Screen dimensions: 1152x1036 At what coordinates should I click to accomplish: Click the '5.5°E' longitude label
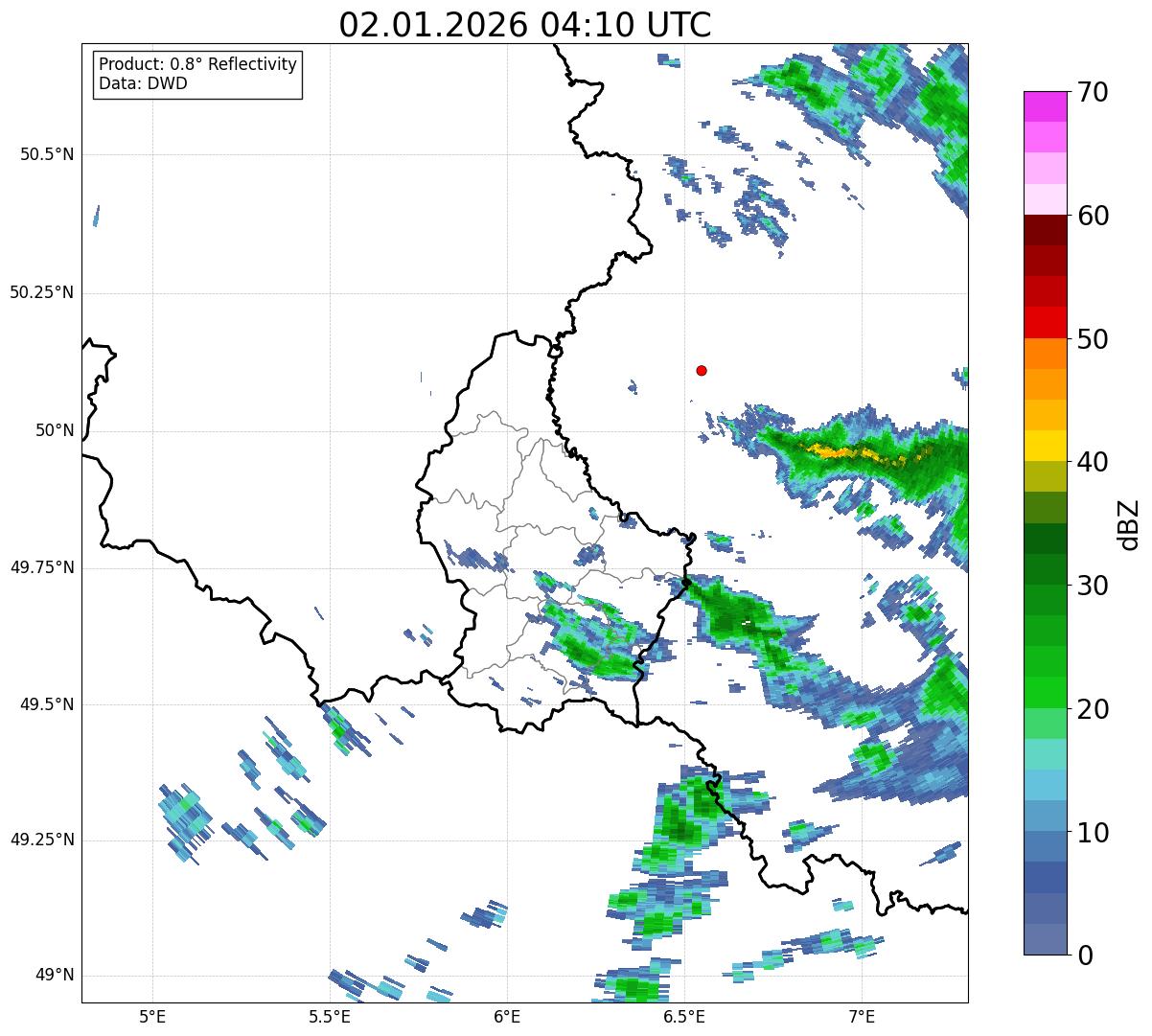pyautogui.click(x=330, y=1016)
